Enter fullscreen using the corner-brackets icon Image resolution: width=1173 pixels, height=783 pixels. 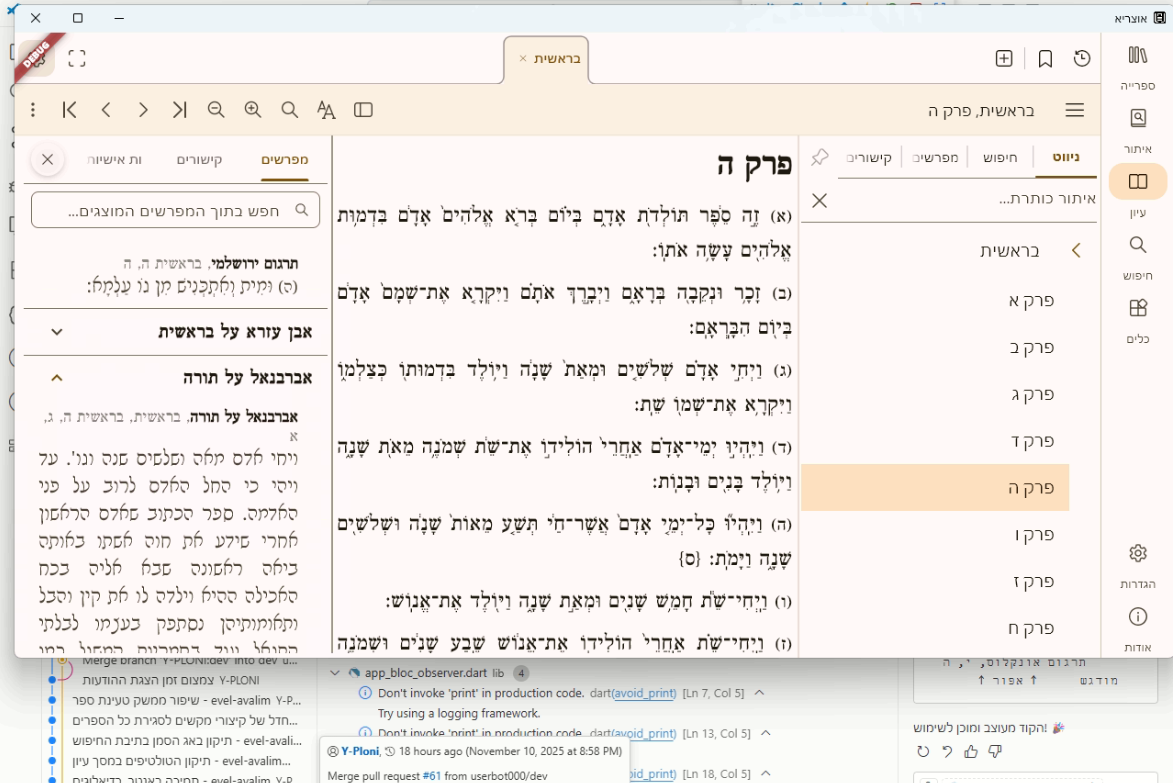pyautogui.click(x=75, y=58)
